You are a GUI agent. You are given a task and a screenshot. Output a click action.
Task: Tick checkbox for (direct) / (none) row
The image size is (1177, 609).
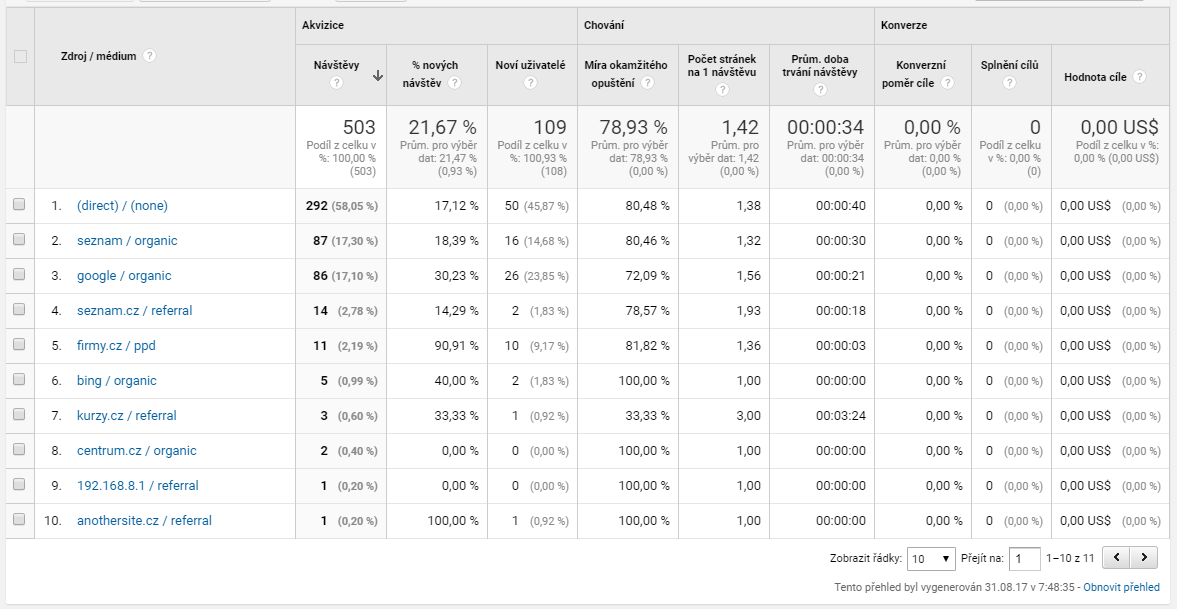[x=19, y=205]
